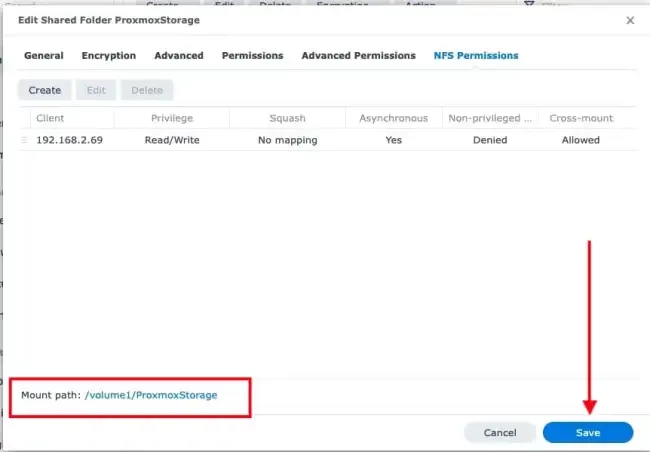Screen dimensions: 650x452
Task: Click the Edit rule button
Action: (x=96, y=90)
